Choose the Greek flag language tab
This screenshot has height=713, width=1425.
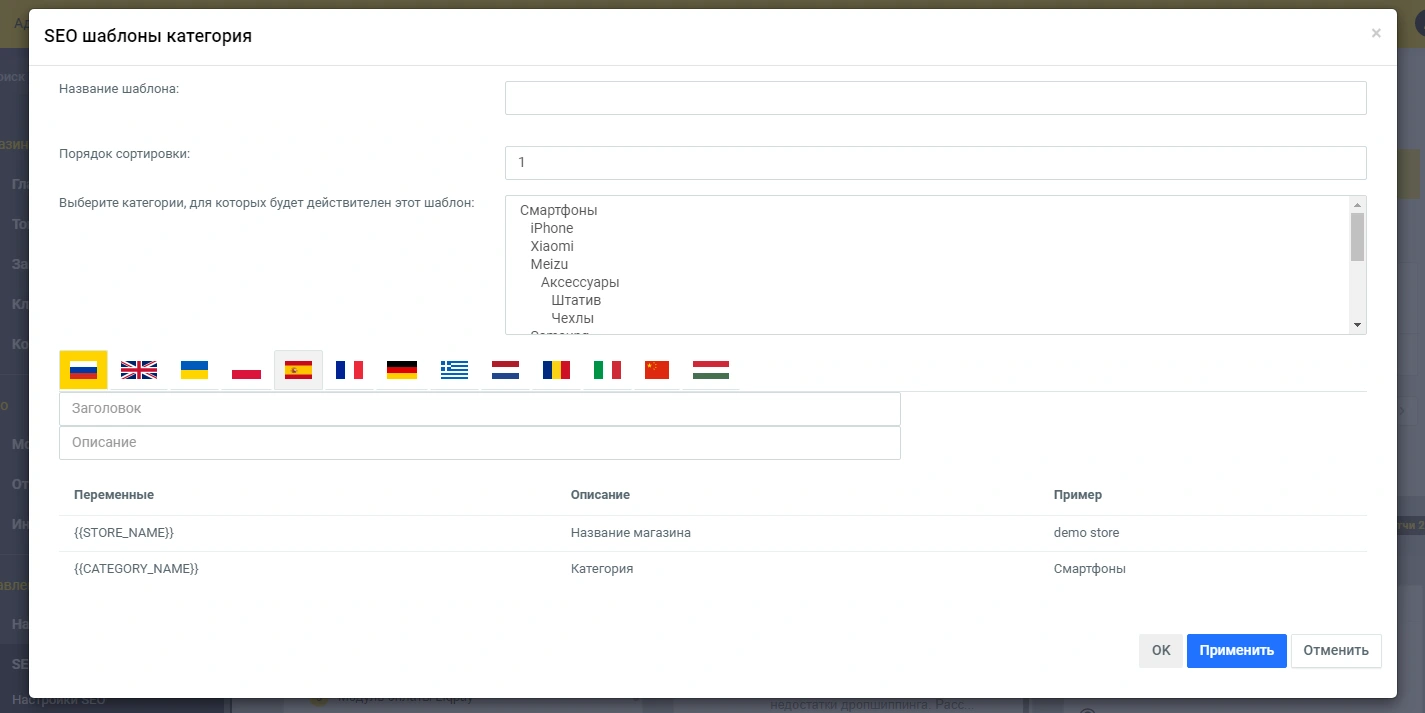tap(454, 370)
